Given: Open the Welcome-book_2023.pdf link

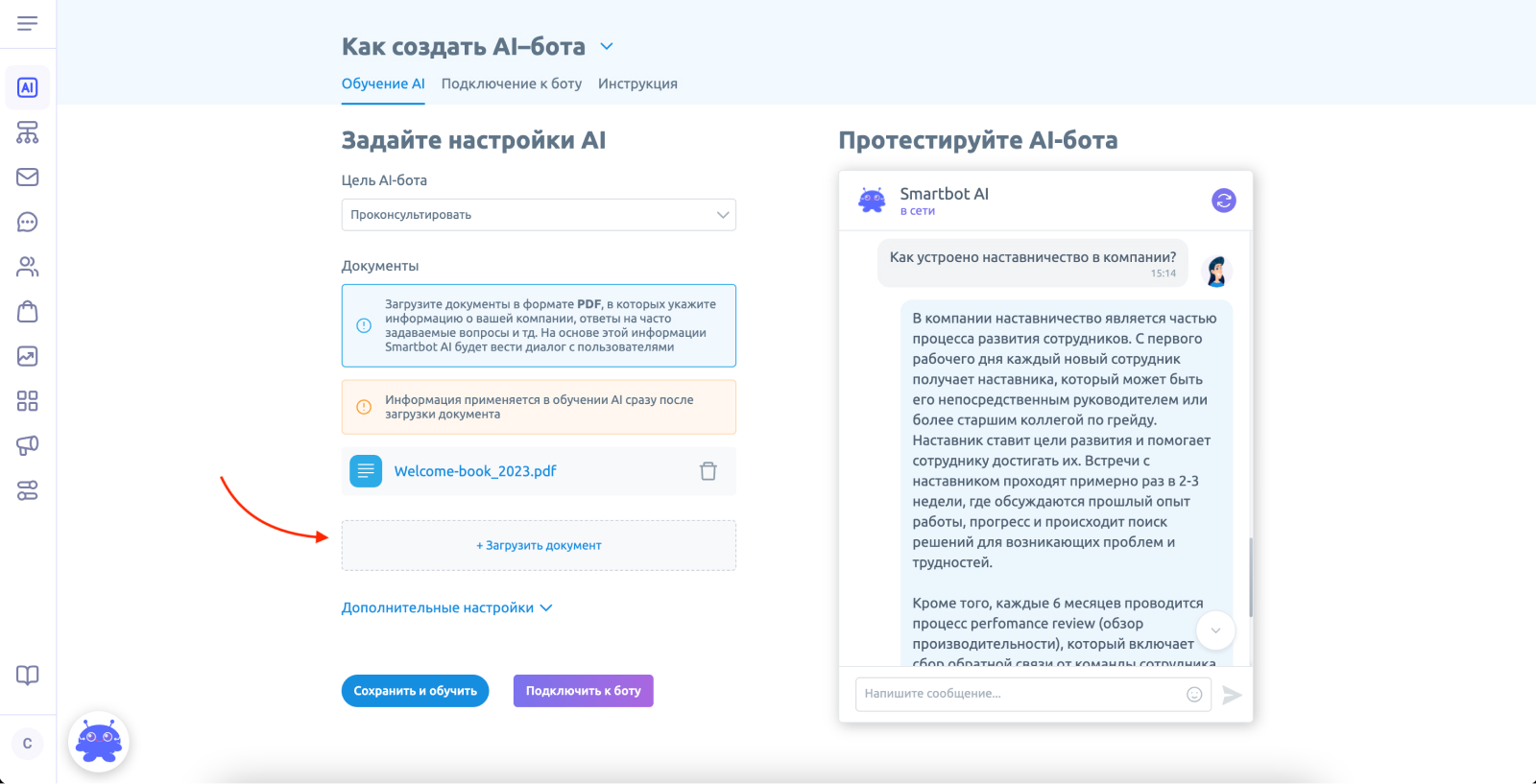Looking at the screenshot, I should click(475, 471).
